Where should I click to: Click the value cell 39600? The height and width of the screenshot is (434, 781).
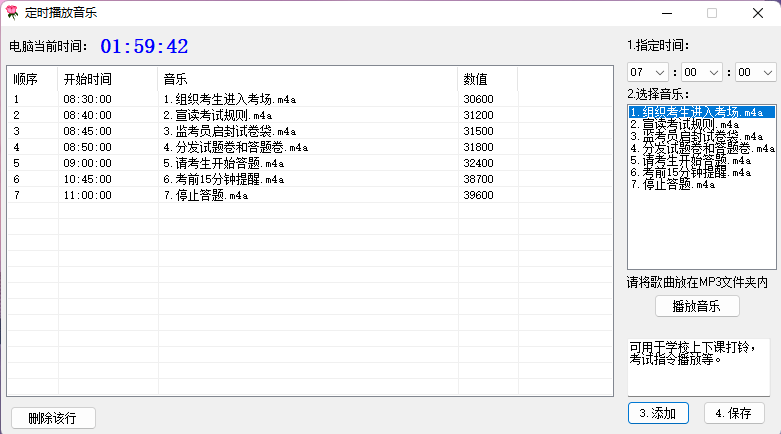click(478, 195)
